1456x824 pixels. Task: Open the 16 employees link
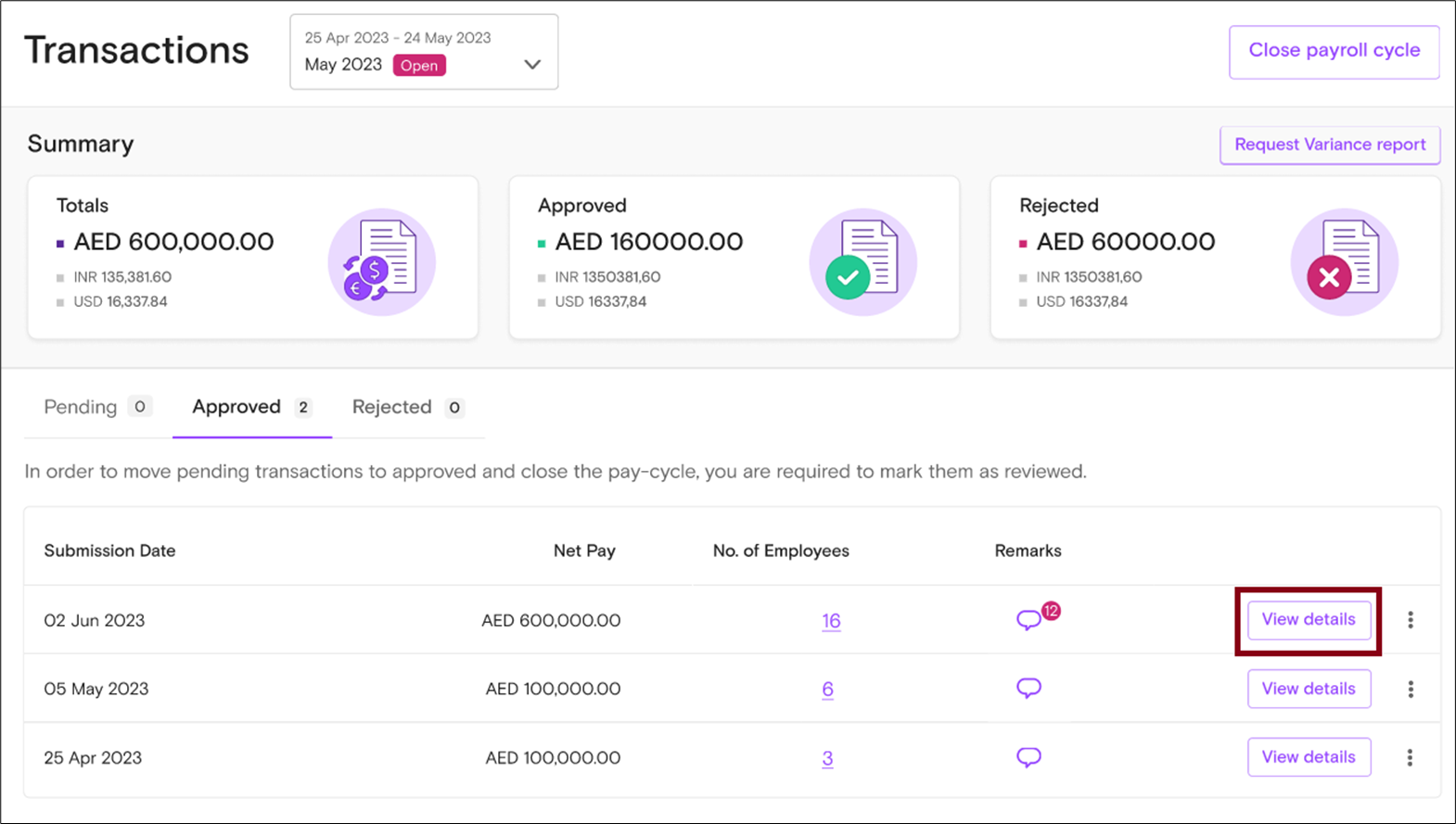click(x=831, y=621)
